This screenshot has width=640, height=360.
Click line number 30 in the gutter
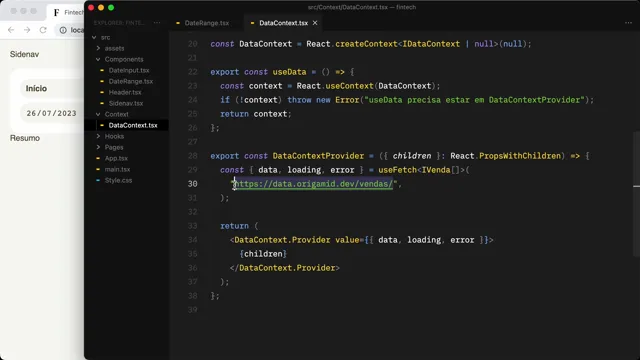193,184
